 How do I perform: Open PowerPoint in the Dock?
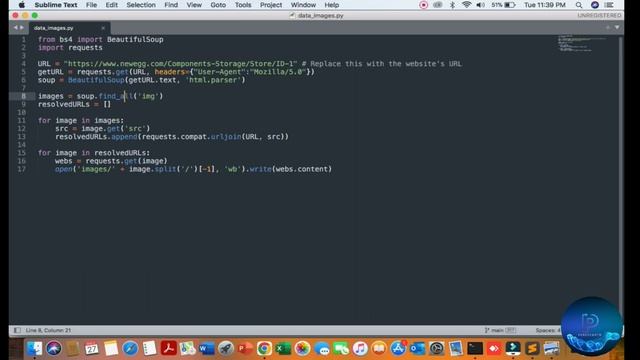pyautogui.click(x=245, y=348)
